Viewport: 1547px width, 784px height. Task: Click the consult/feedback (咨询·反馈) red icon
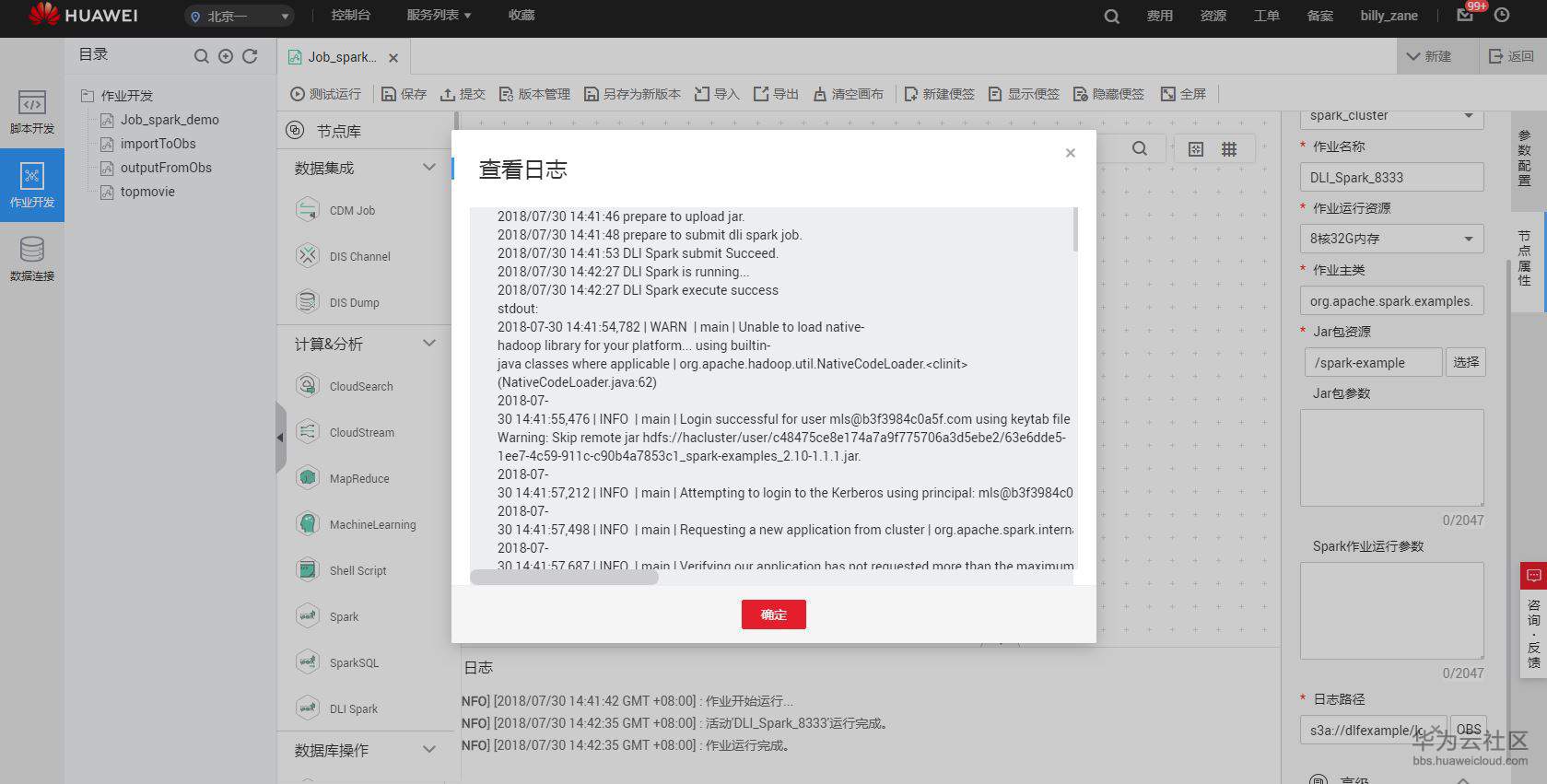[1533, 576]
